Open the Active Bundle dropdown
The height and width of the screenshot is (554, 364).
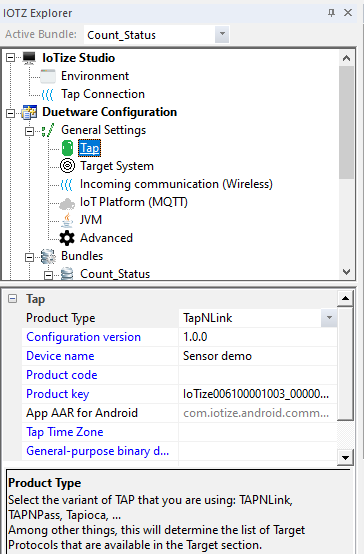(x=222, y=34)
